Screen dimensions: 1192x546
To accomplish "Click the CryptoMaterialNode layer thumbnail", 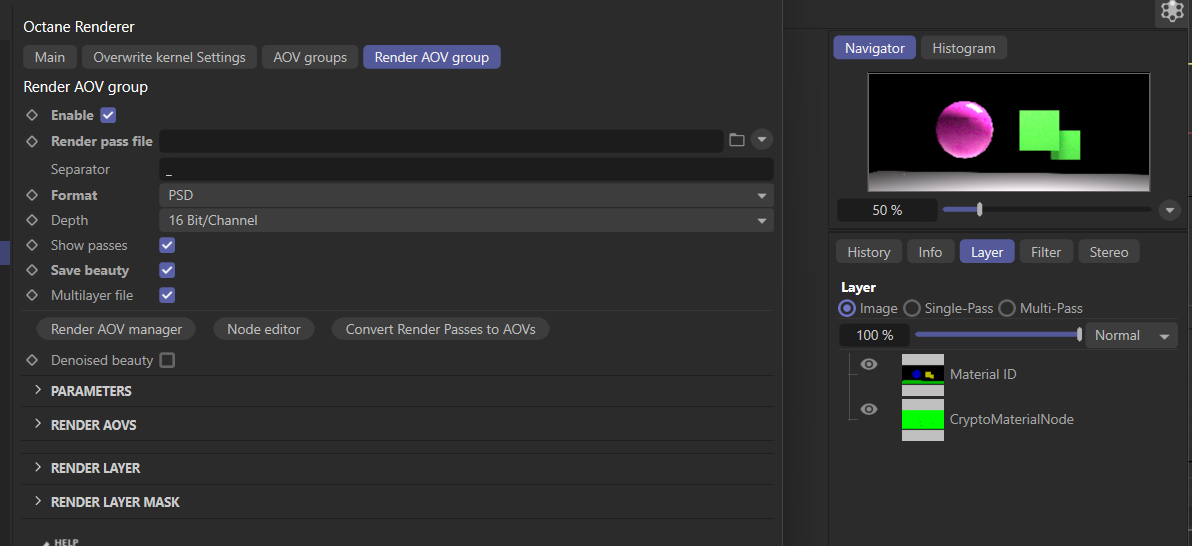I will coord(923,420).
